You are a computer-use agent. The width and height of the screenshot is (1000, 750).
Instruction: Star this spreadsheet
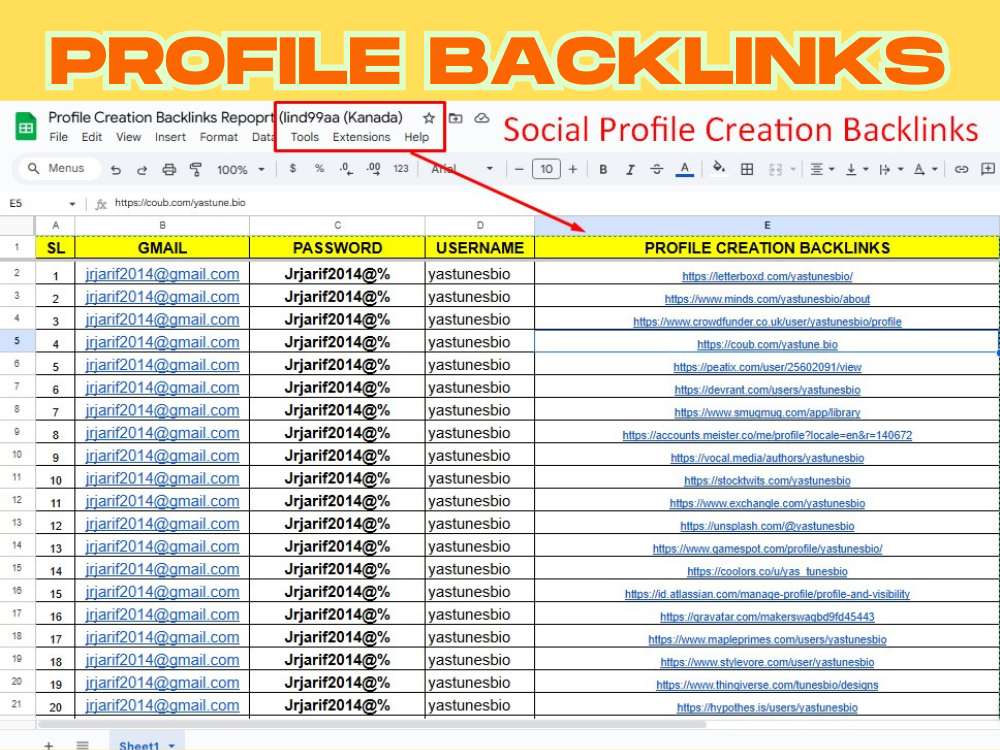coord(428,117)
